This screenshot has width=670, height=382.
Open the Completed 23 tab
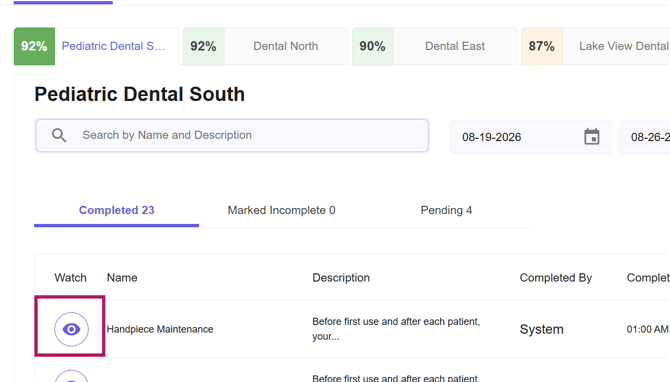click(117, 210)
